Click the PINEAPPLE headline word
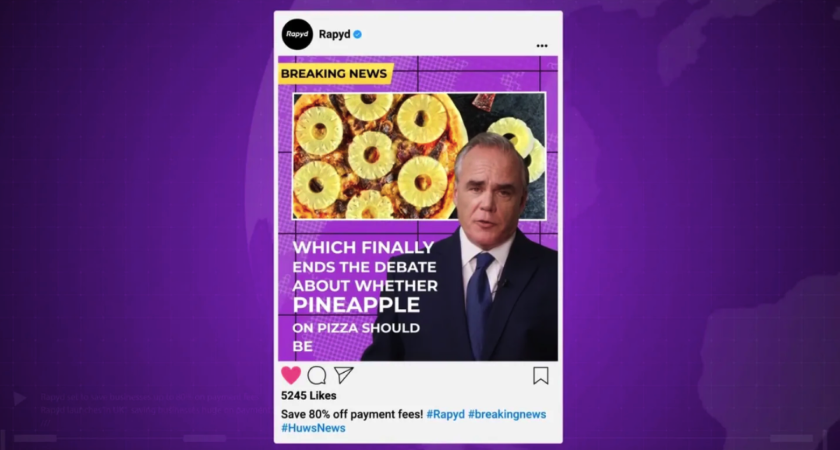 pos(356,305)
